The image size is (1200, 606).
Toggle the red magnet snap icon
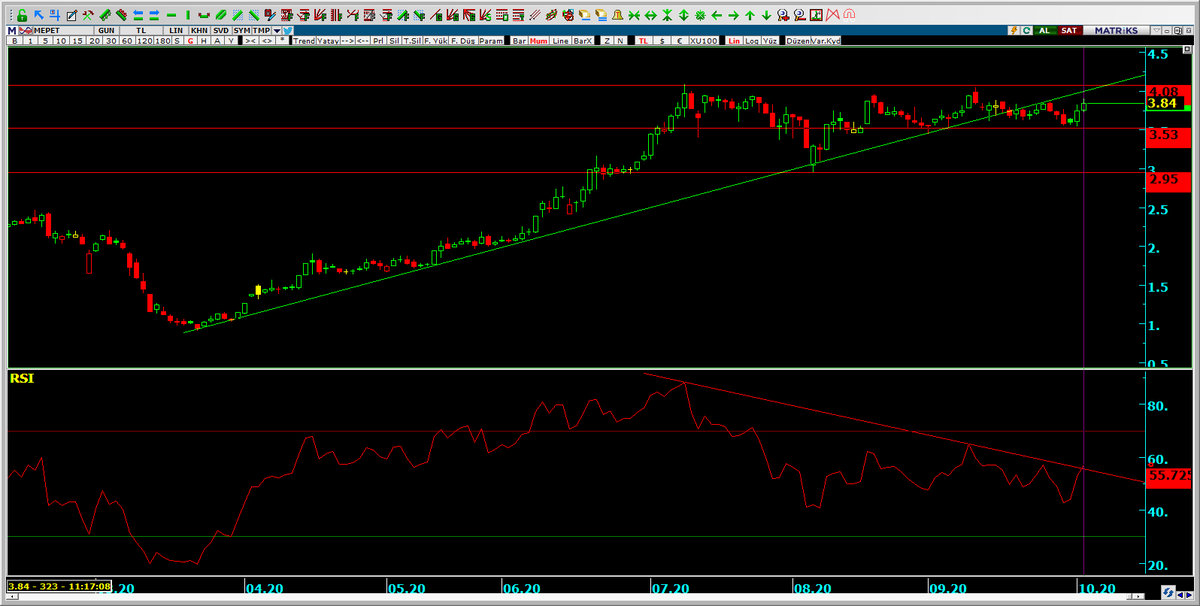click(x=849, y=15)
